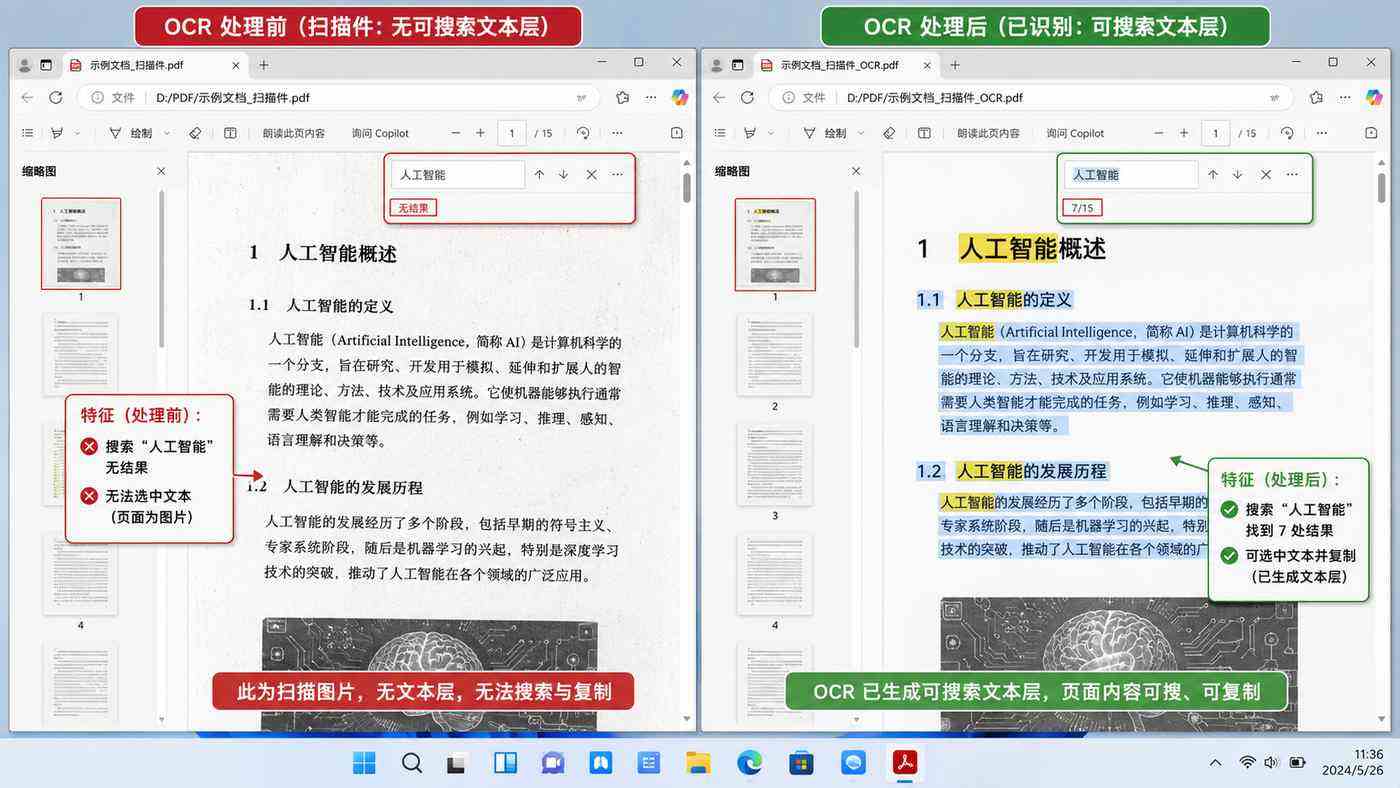Zoom in with plus in left PDF toolbar
The width and height of the screenshot is (1400, 788).
click(x=480, y=133)
